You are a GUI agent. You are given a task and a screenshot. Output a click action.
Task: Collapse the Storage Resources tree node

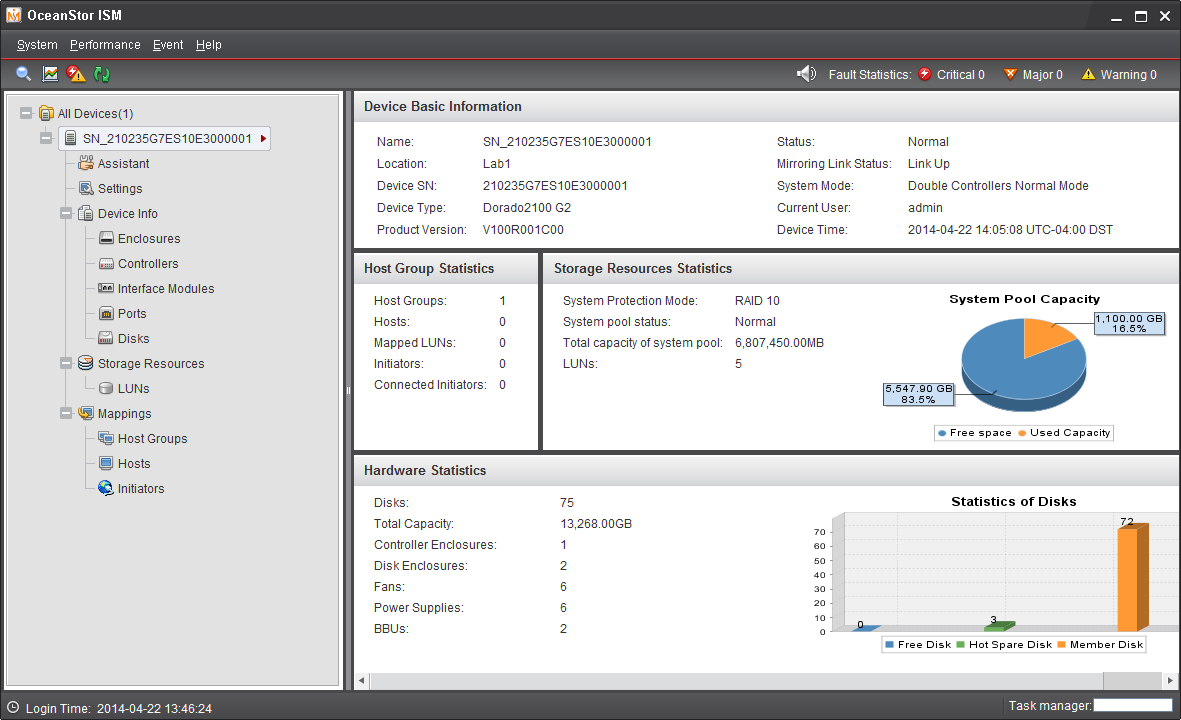click(66, 363)
